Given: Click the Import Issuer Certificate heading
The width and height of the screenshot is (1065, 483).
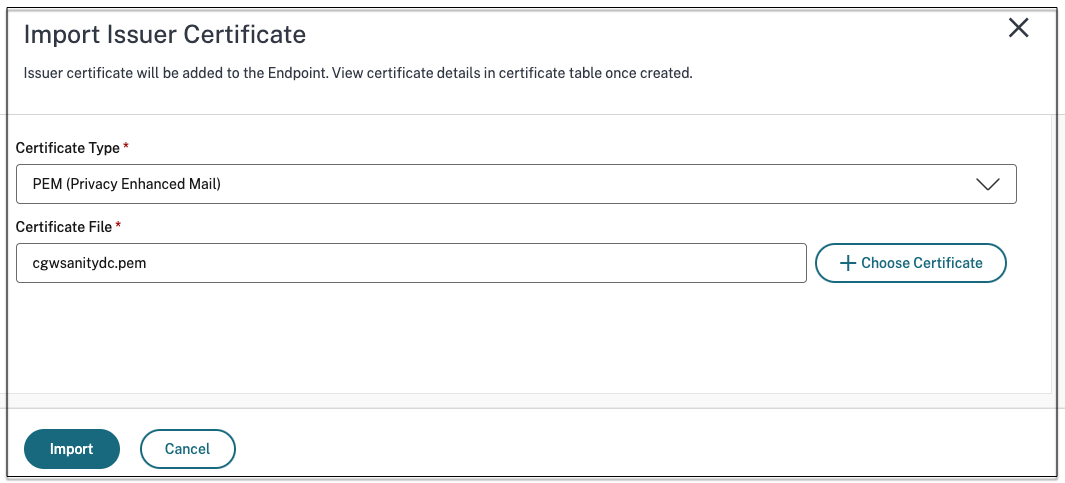Looking at the screenshot, I should click(x=164, y=35).
